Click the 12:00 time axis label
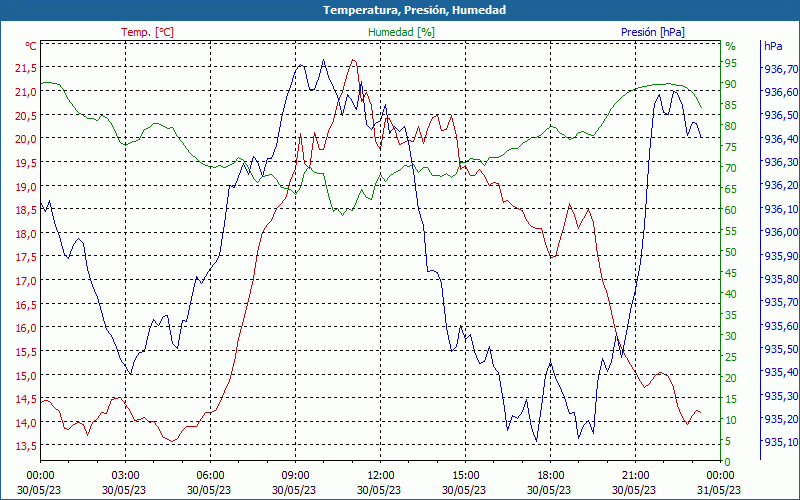The image size is (800, 500). 381,476
